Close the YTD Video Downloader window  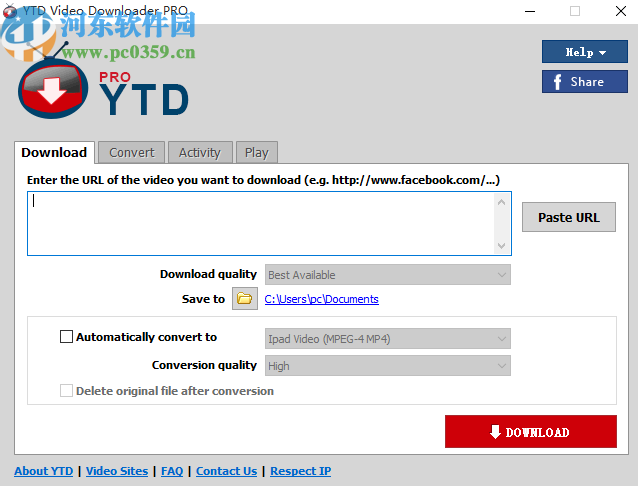point(621,11)
